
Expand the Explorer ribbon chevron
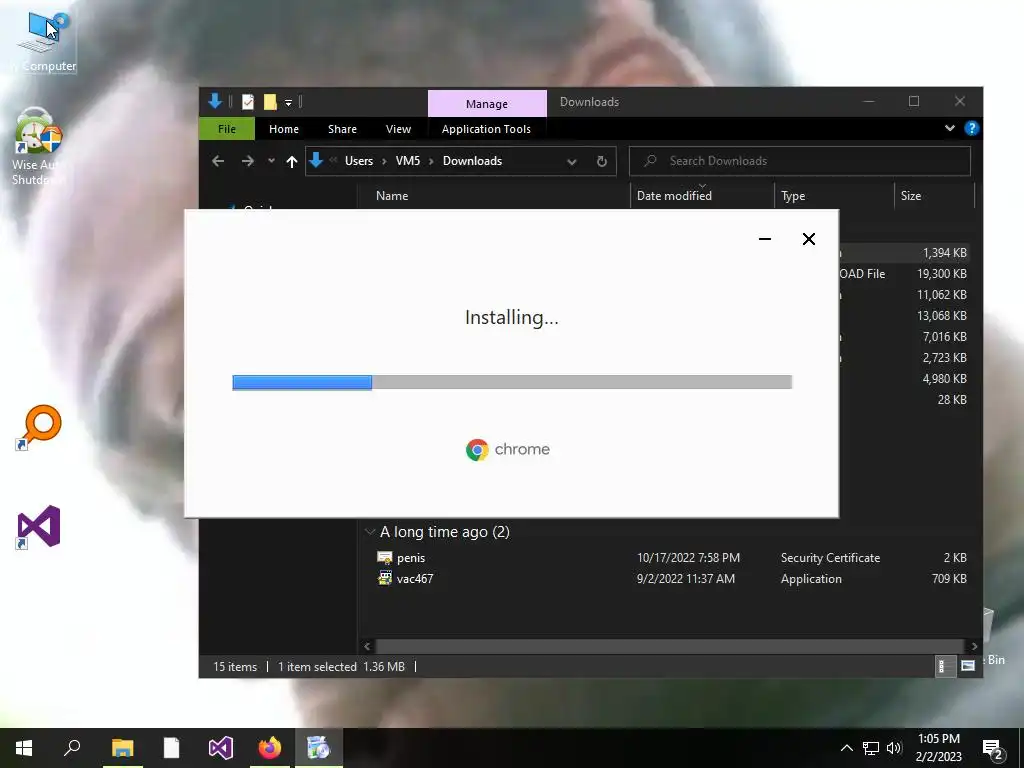pyautogui.click(x=950, y=128)
